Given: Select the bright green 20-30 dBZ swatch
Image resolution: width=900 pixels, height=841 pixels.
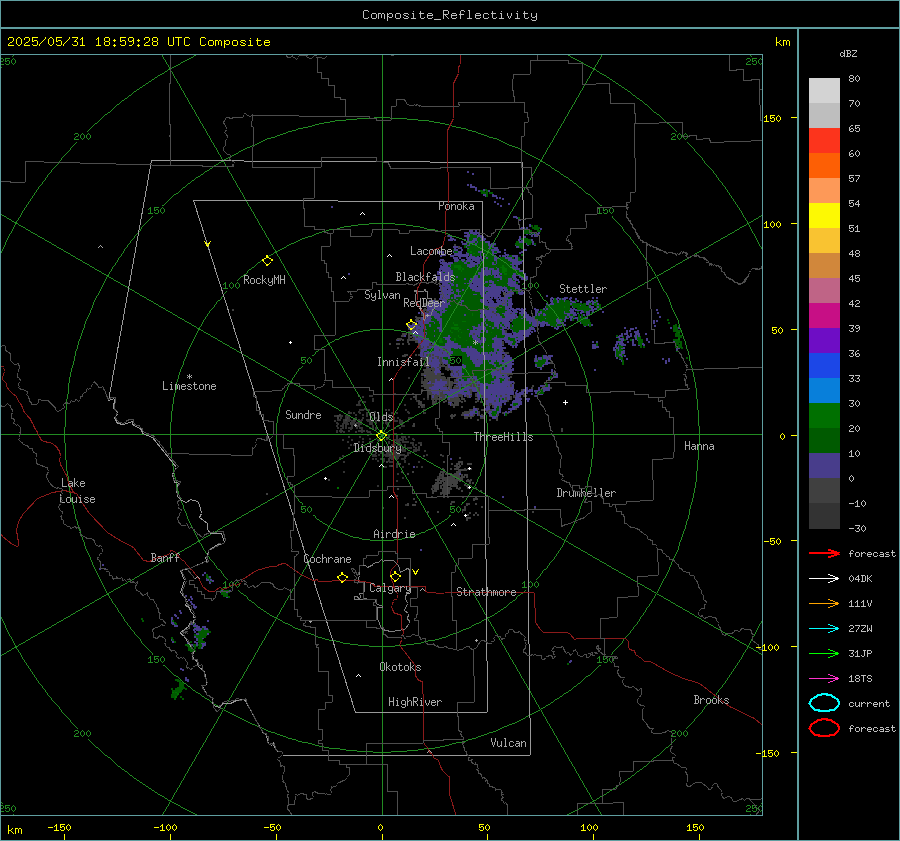Looking at the screenshot, I should [824, 416].
